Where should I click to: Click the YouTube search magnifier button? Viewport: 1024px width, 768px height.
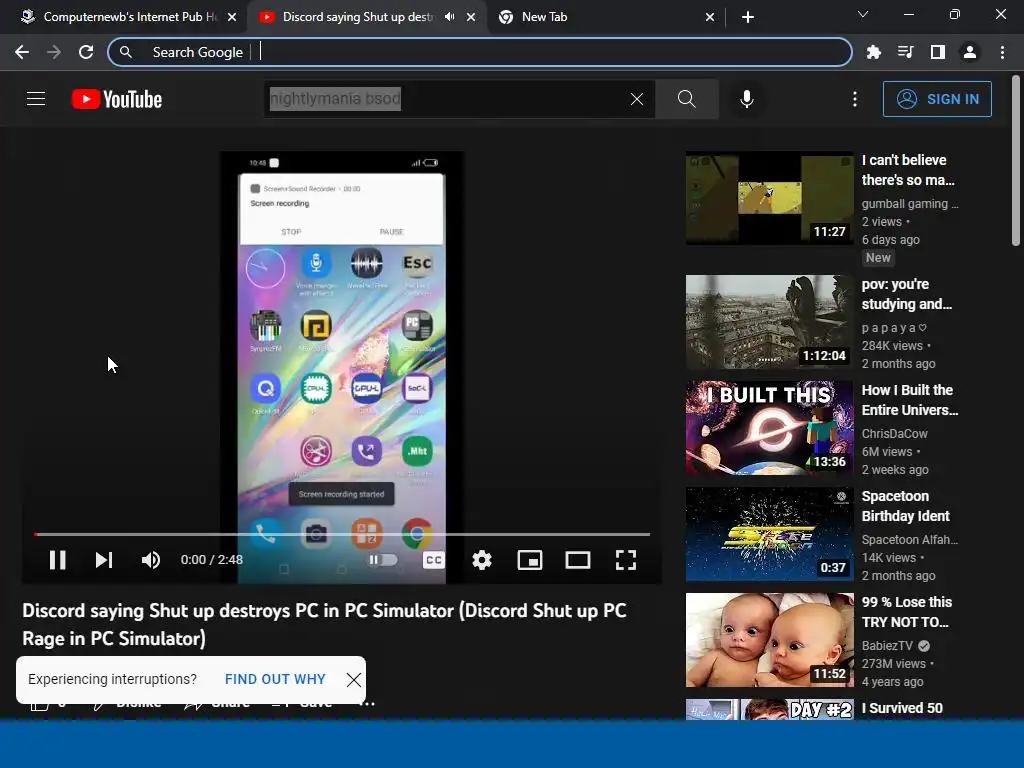(x=686, y=99)
